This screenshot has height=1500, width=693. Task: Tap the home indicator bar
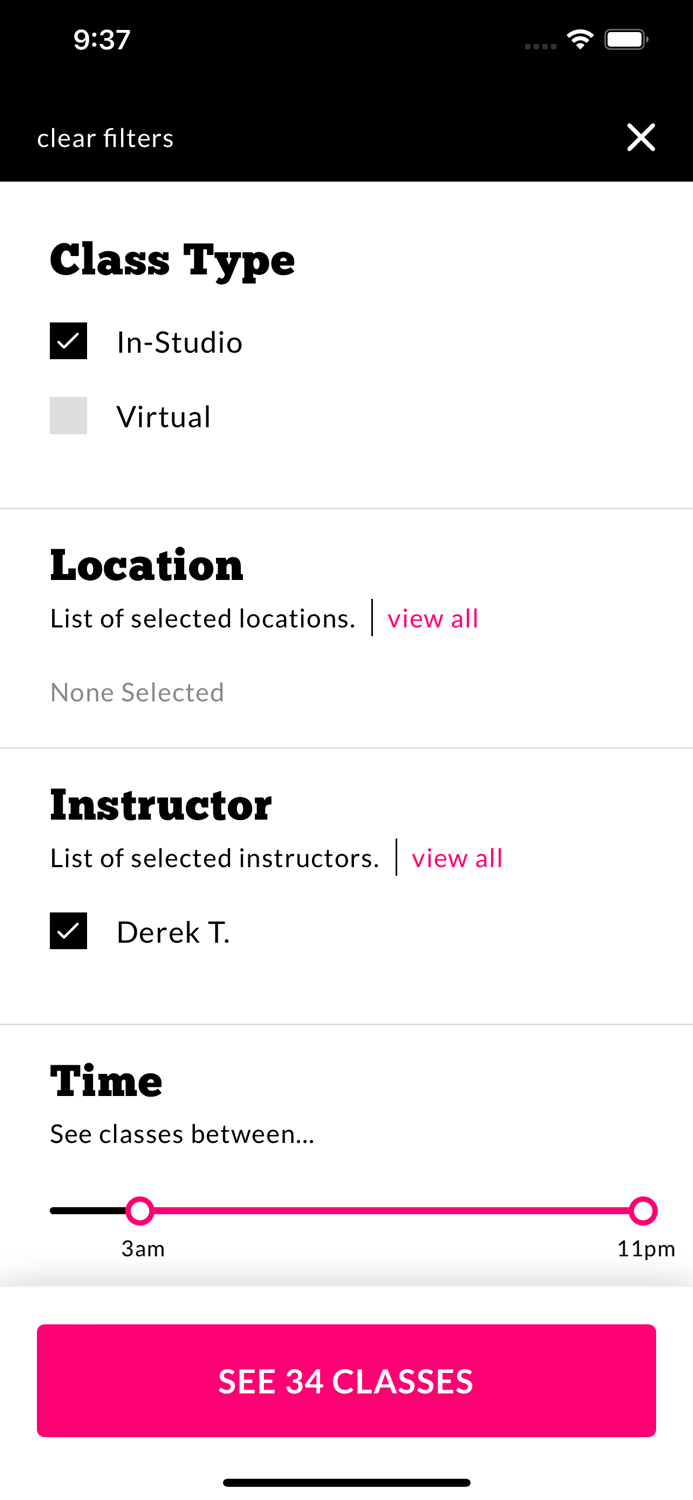click(346, 1483)
